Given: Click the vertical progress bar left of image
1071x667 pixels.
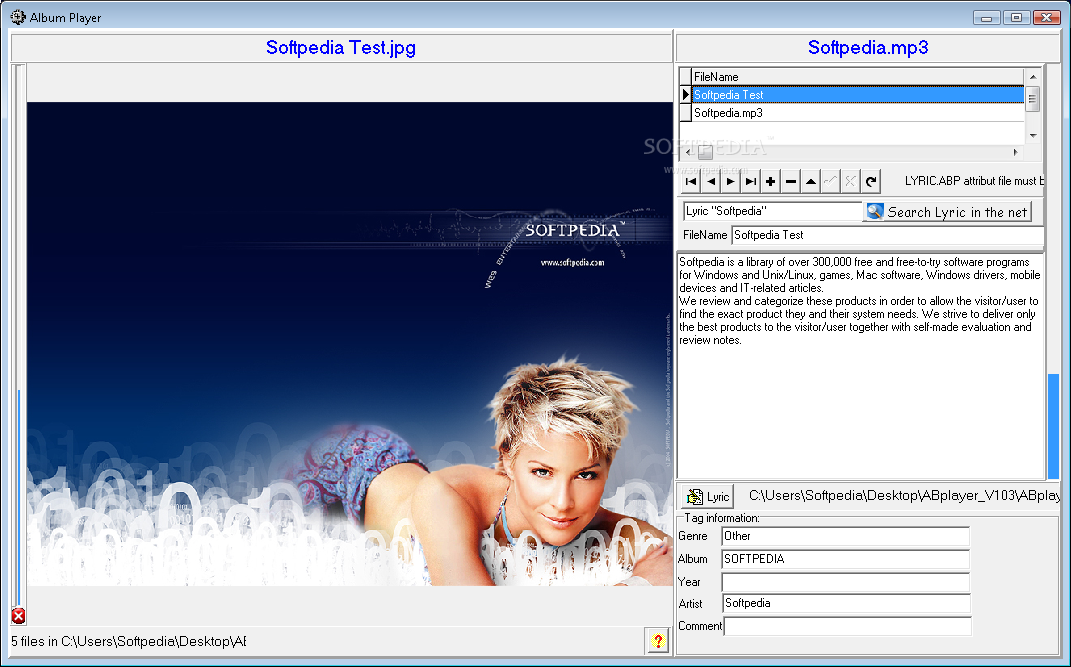Looking at the screenshot, I should [18, 335].
